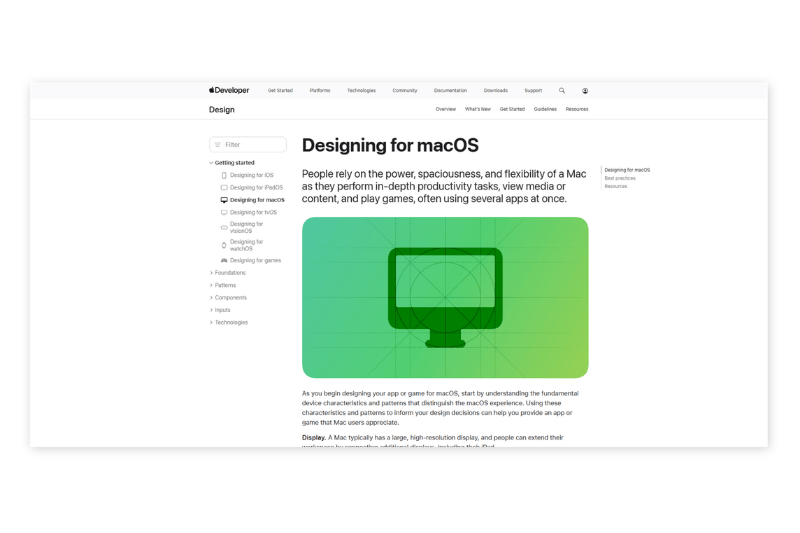Go to Design Get Started tab

pyautogui.click(x=512, y=109)
